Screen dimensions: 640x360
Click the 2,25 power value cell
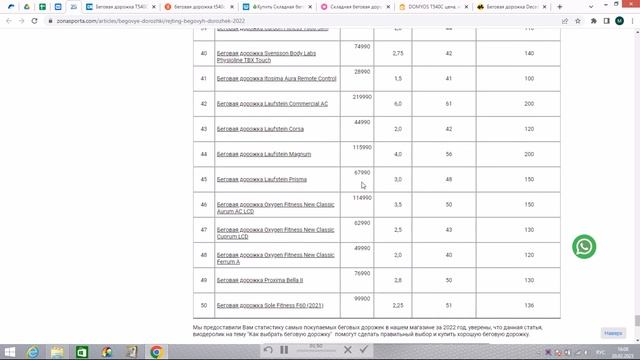393,305
